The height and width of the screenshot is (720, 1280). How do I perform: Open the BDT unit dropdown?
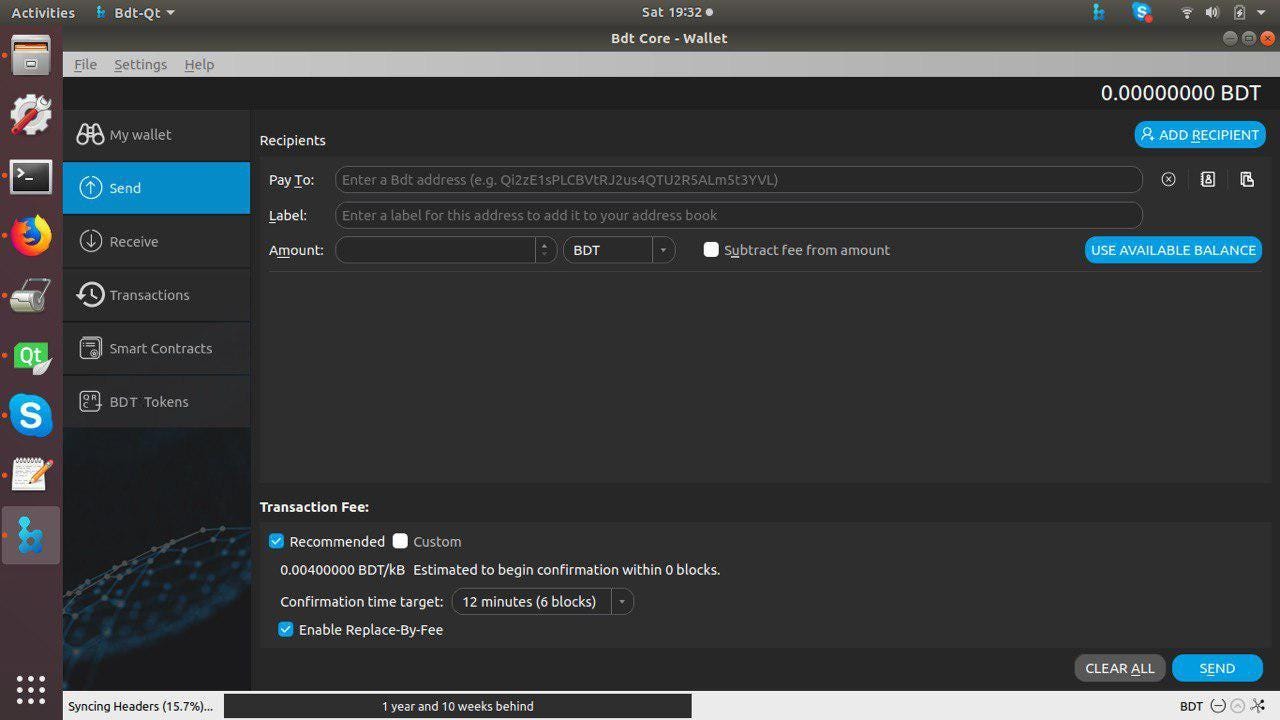[619, 250]
